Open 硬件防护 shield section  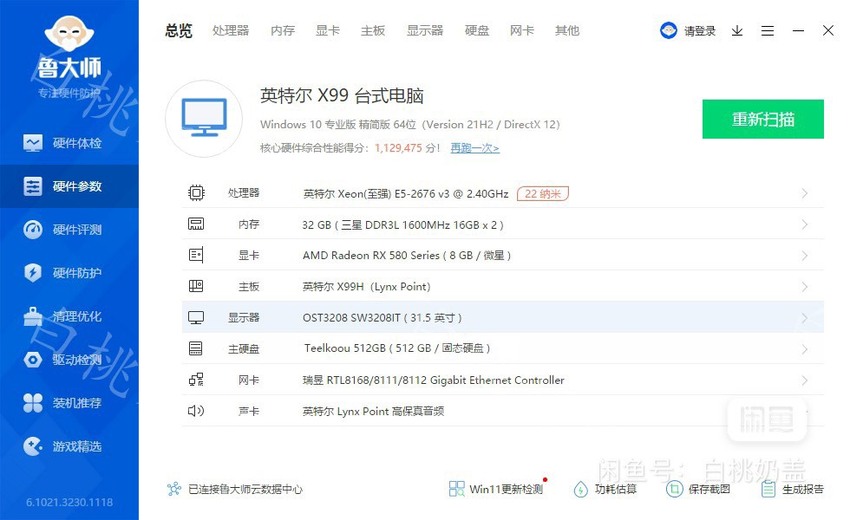point(69,273)
